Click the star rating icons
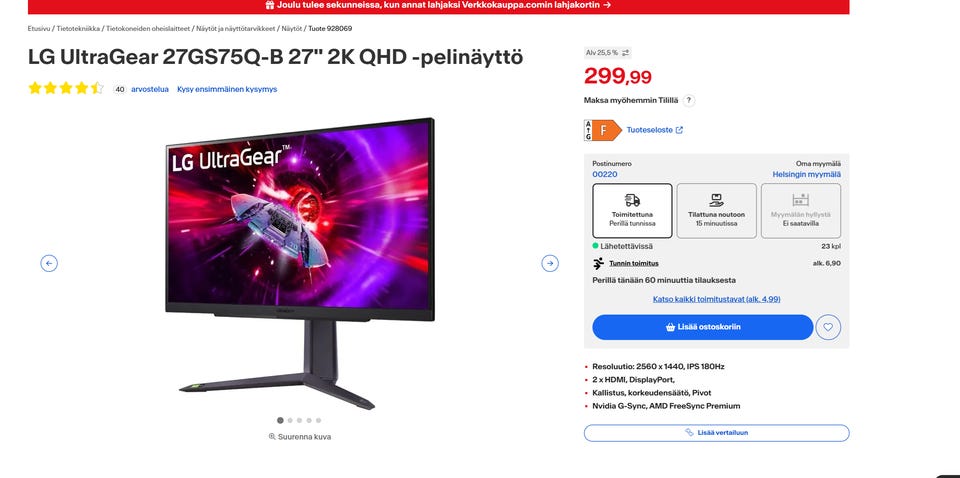Viewport: 960px width, 478px height. pyautogui.click(x=66, y=88)
